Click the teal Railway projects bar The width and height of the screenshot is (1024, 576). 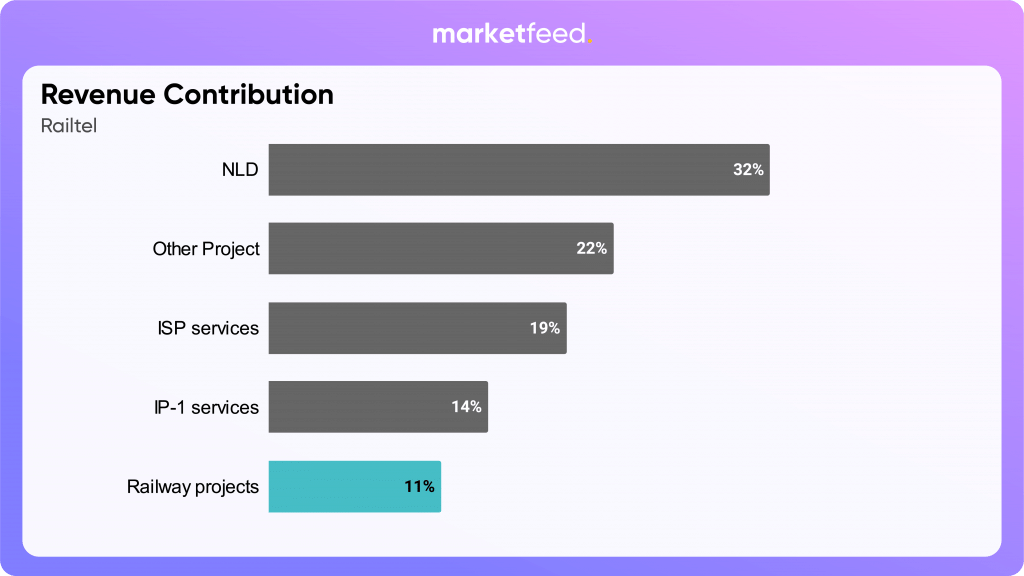click(x=330, y=487)
